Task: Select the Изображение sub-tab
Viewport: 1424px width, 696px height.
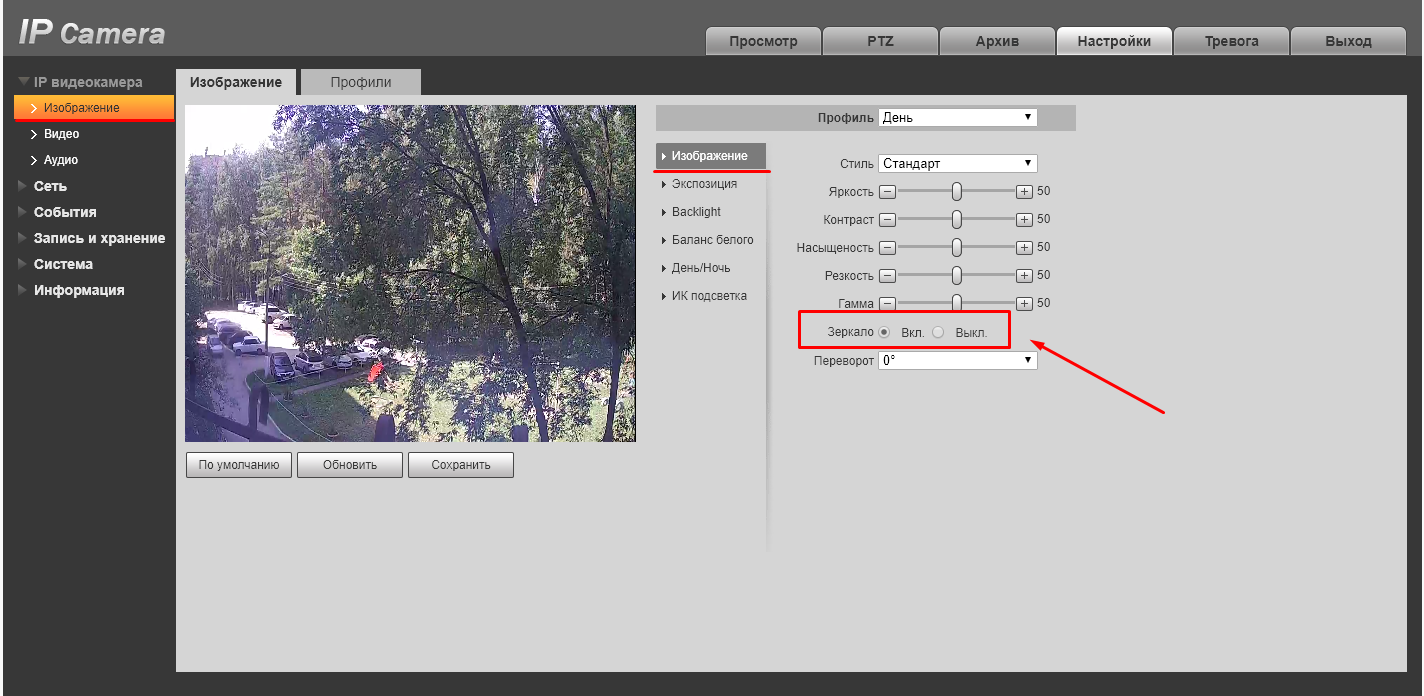Action: click(236, 82)
